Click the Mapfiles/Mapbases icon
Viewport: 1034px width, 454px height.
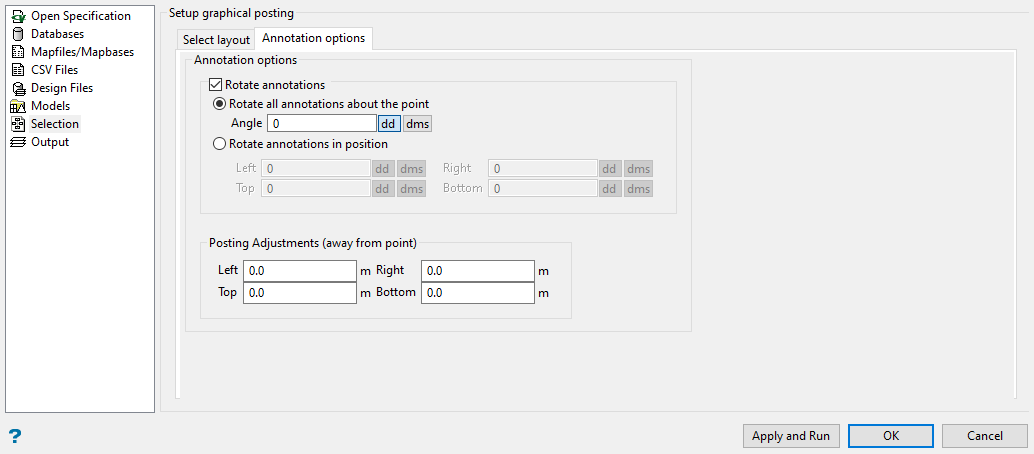pos(17,52)
